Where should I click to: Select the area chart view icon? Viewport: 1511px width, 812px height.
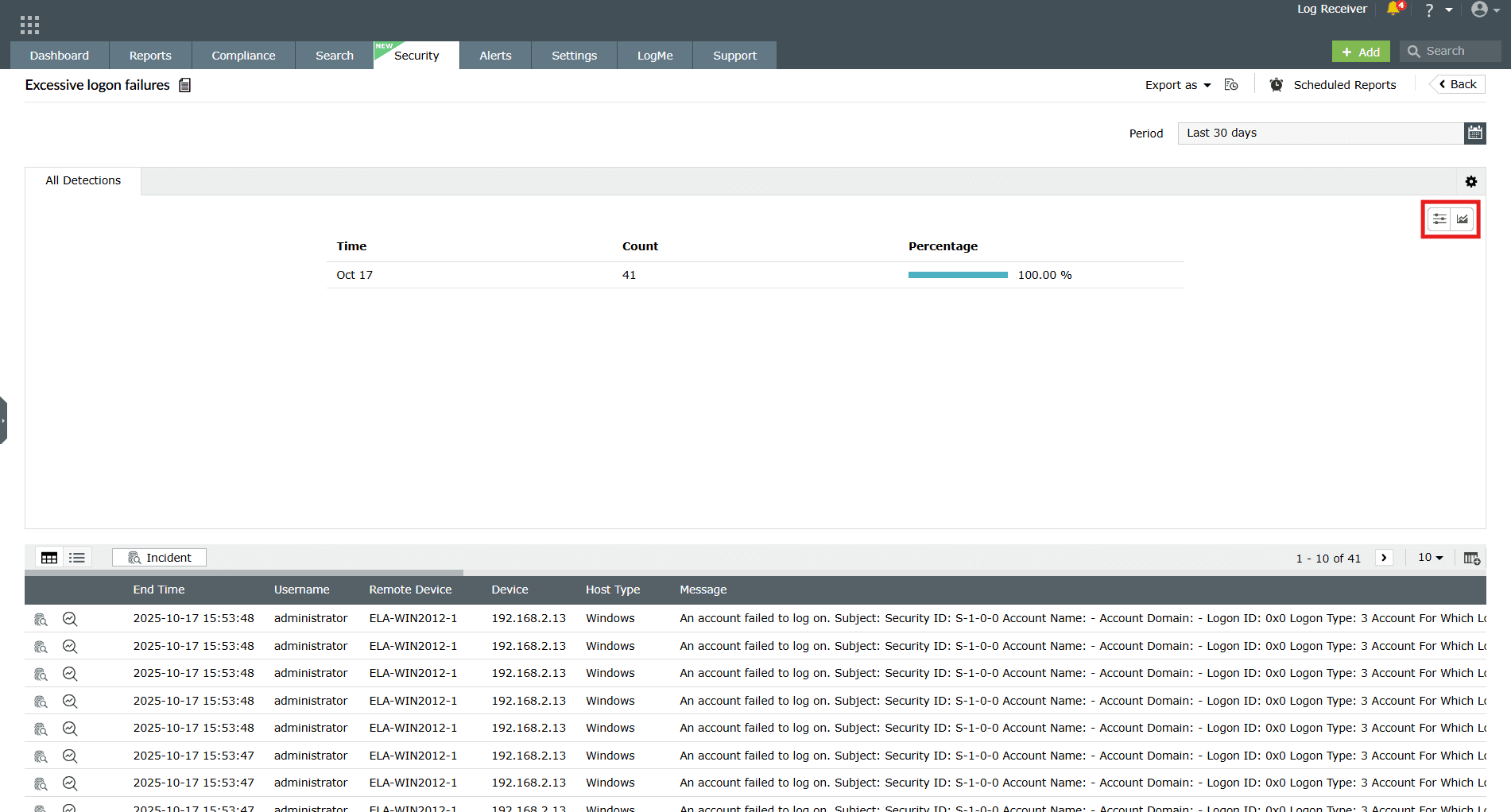pos(1463,218)
